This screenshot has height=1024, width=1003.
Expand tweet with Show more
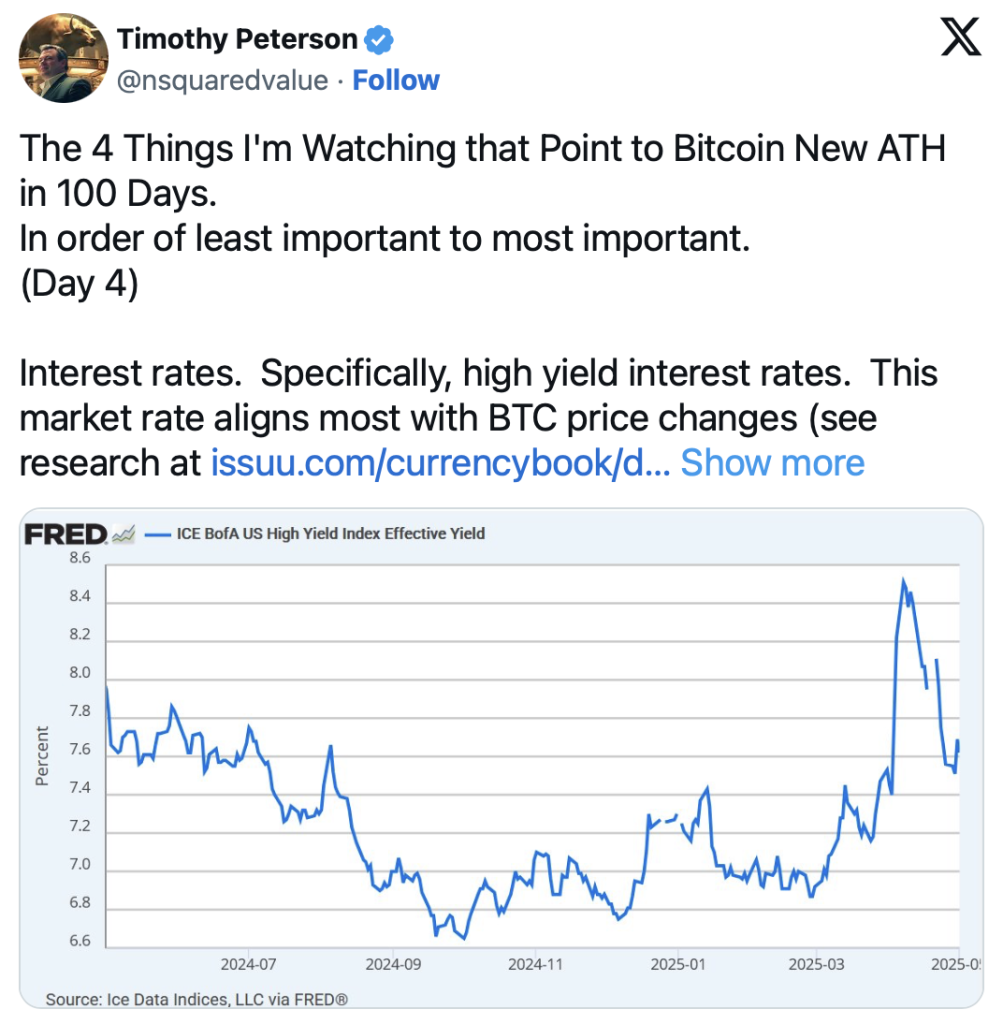point(772,463)
